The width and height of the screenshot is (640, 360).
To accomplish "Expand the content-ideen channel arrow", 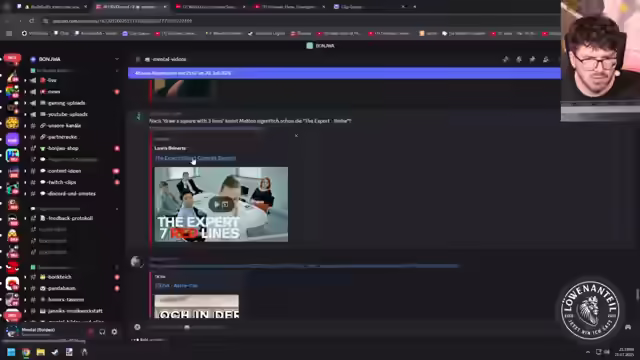I will 25,171.
